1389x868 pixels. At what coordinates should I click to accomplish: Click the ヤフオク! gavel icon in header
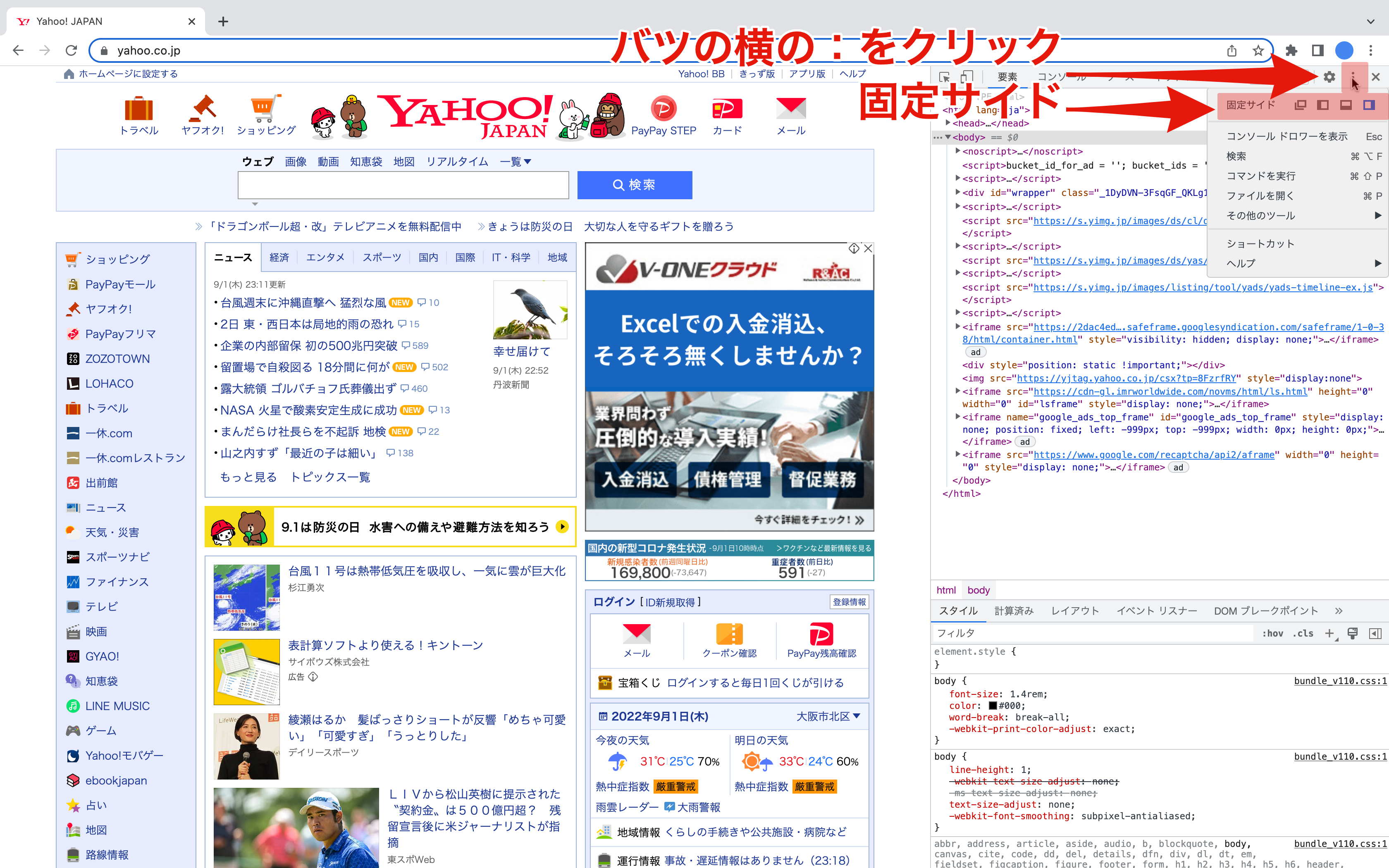click(203, 108)
